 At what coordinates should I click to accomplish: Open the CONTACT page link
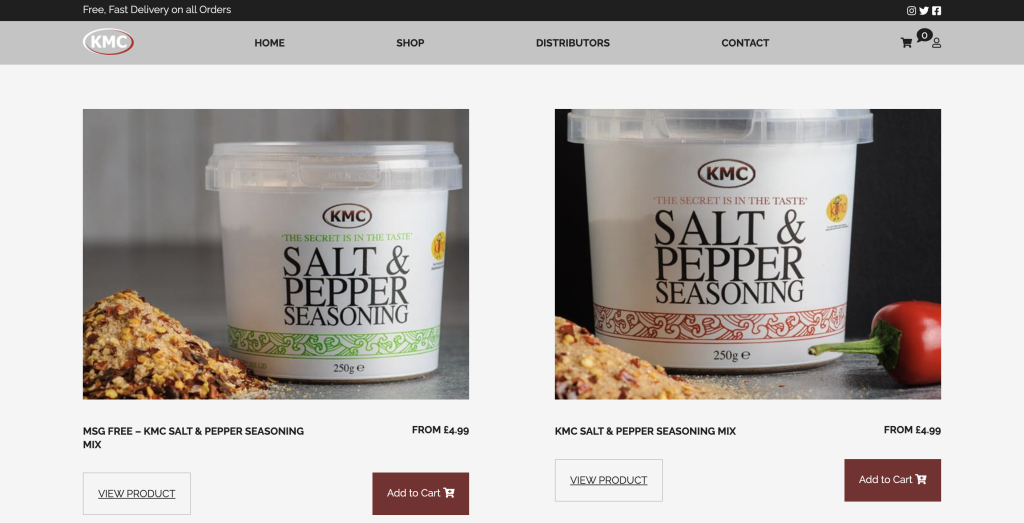click(x=745, y=43)
